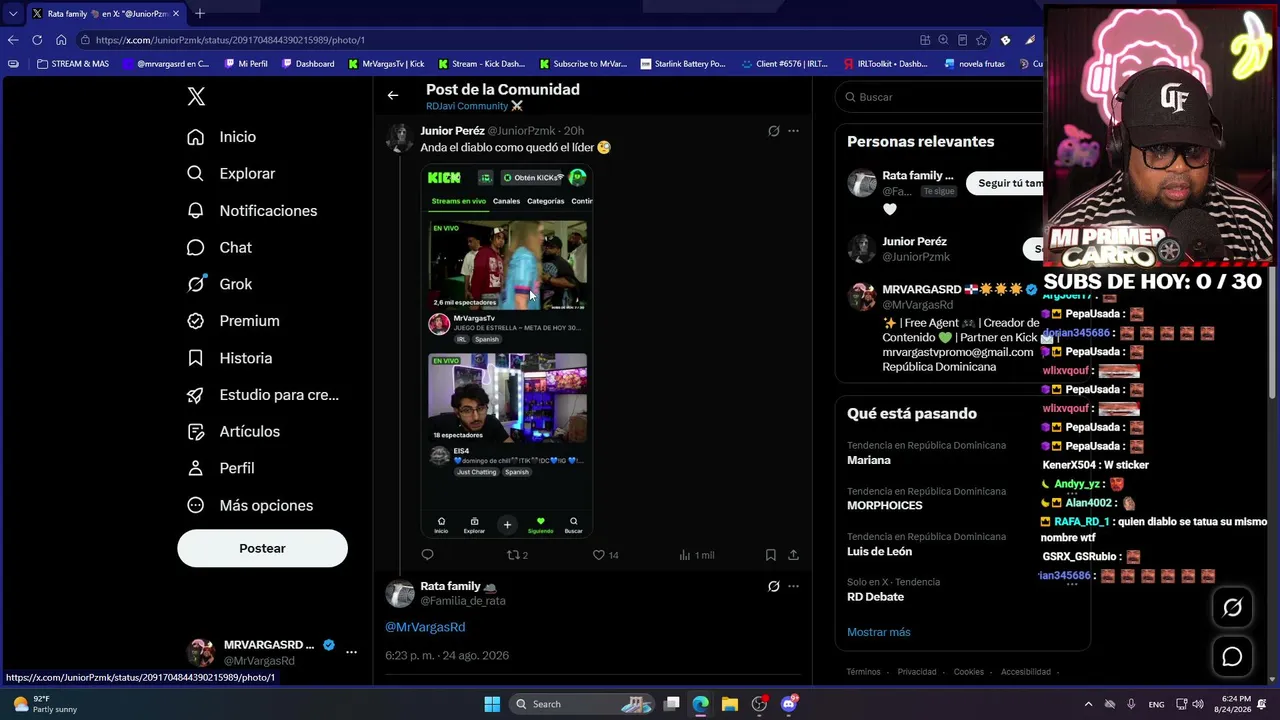The height and width of the screenshot is (720, 1280).
Task: Open the volume control in system tray
Action: (x=1198, y=704)
